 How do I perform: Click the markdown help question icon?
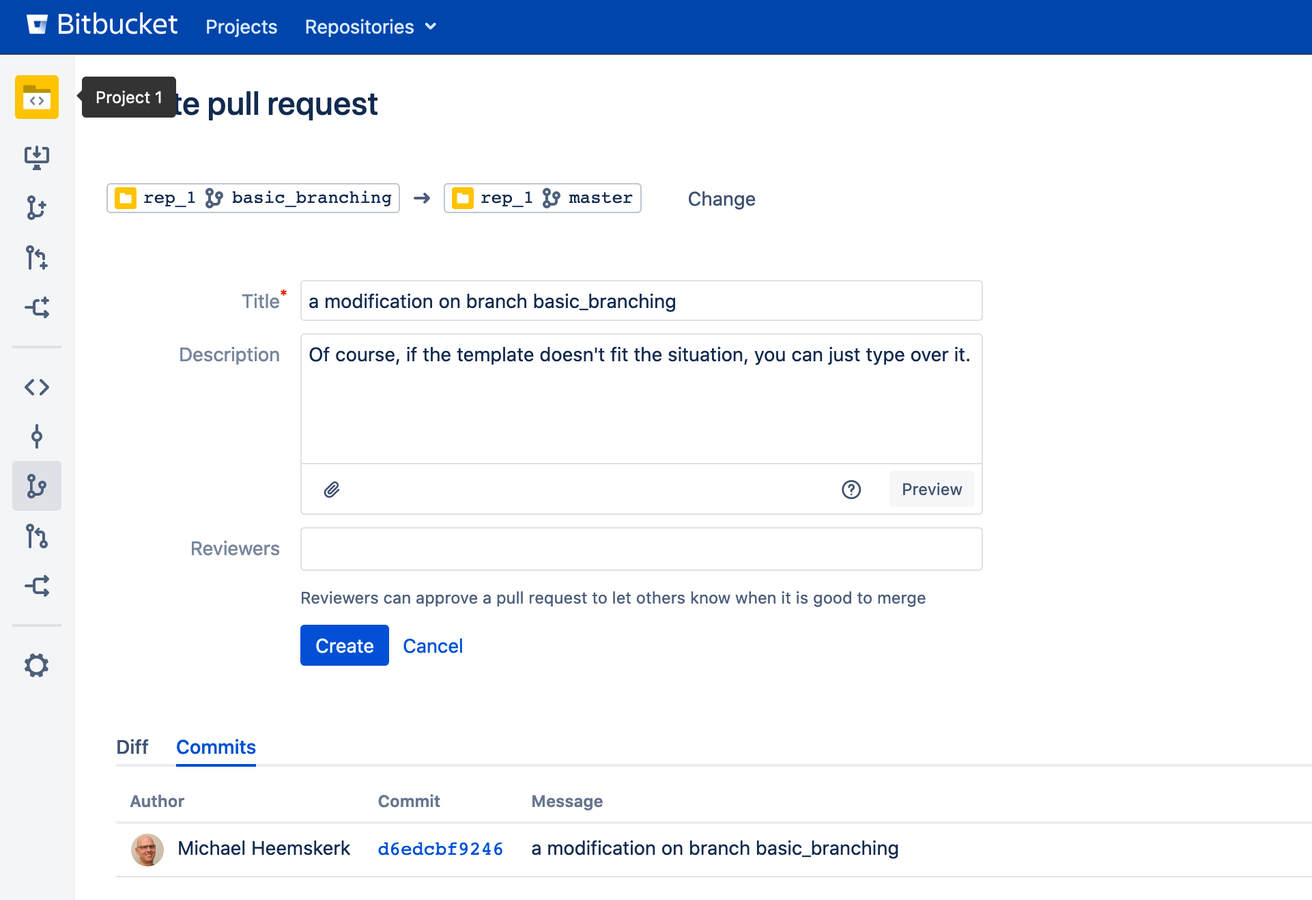pos(851,489)
